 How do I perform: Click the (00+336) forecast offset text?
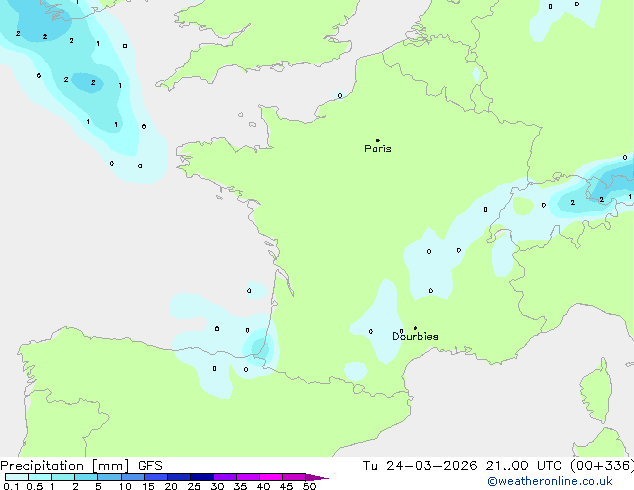[x=602, y=466]
